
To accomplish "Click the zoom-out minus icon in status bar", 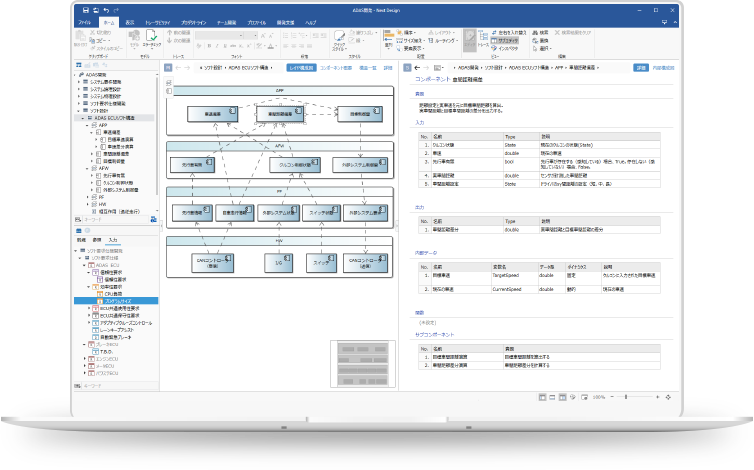I will pos(612,397).
